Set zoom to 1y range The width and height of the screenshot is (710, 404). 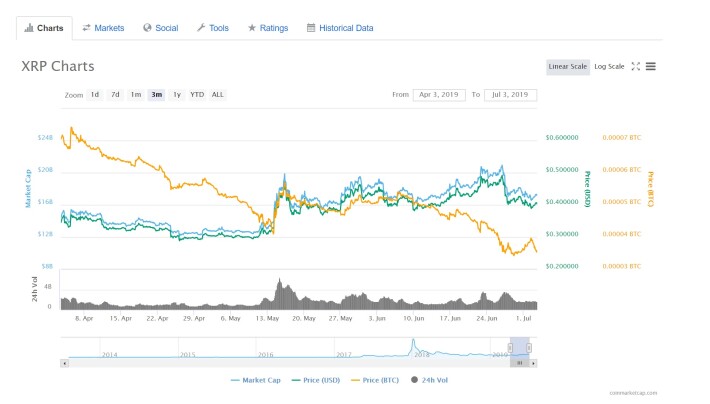pyautogui.click(x=177, y=95)
